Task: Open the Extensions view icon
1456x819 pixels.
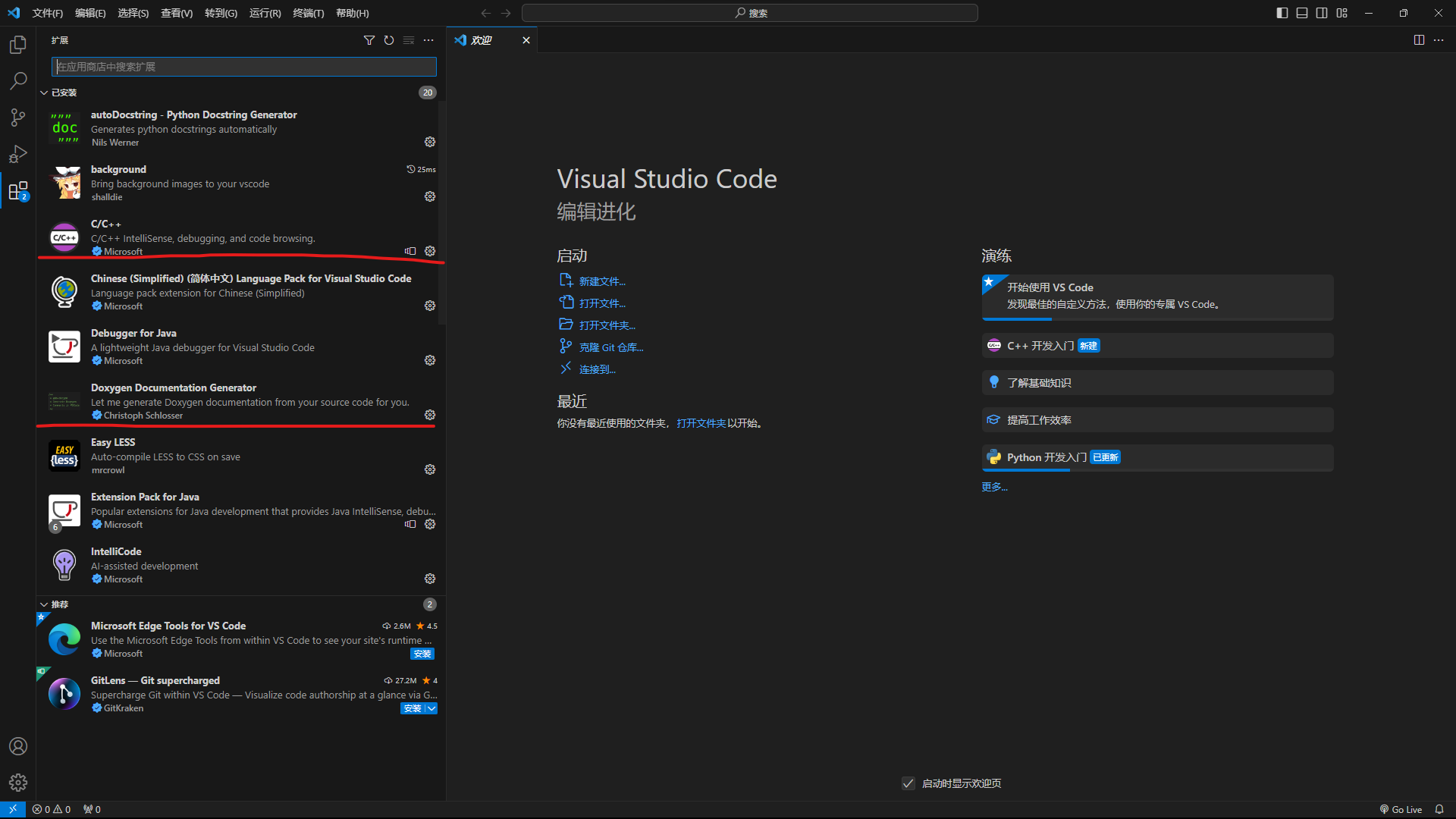Action: (x=18, y=190)
